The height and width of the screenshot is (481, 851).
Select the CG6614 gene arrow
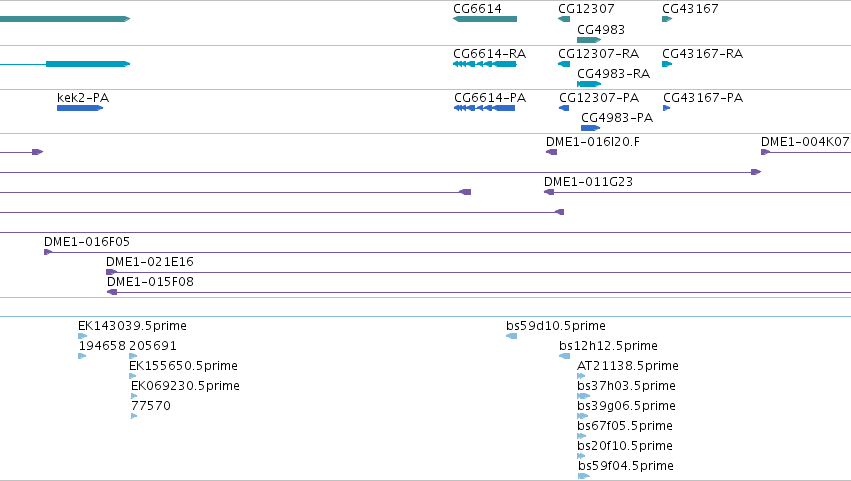[x=485, y=19]
